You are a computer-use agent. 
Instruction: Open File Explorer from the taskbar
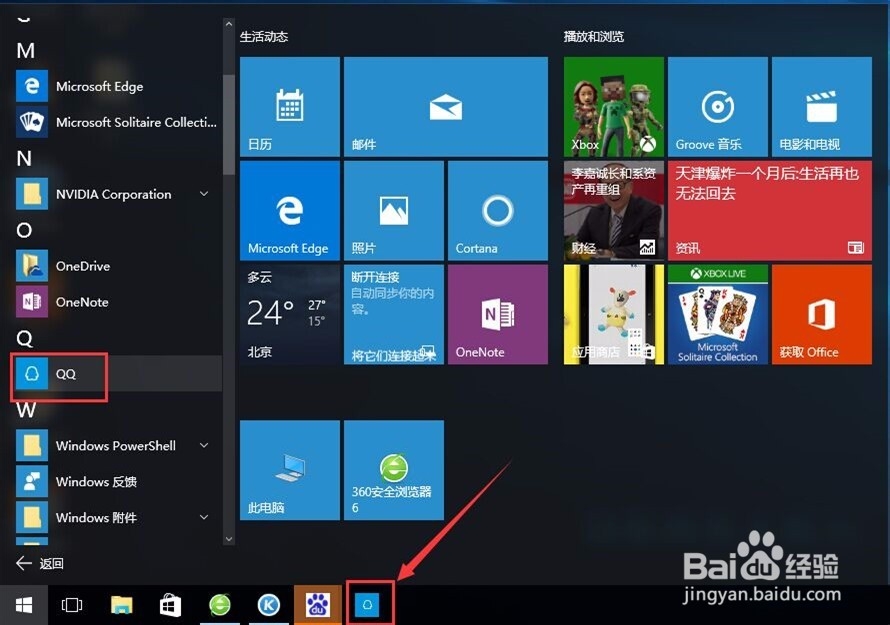[x=121, y=605]
